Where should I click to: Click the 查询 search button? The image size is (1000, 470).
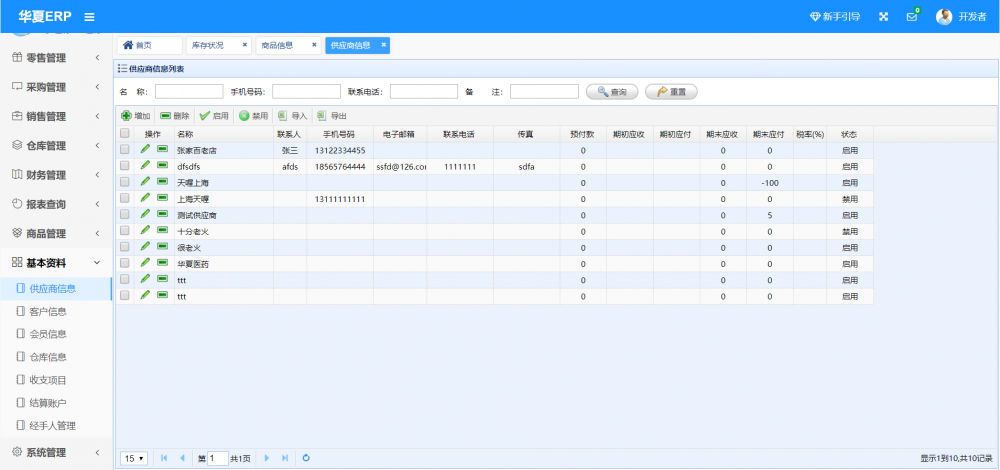pyautogui.click(x=612, y=92)
